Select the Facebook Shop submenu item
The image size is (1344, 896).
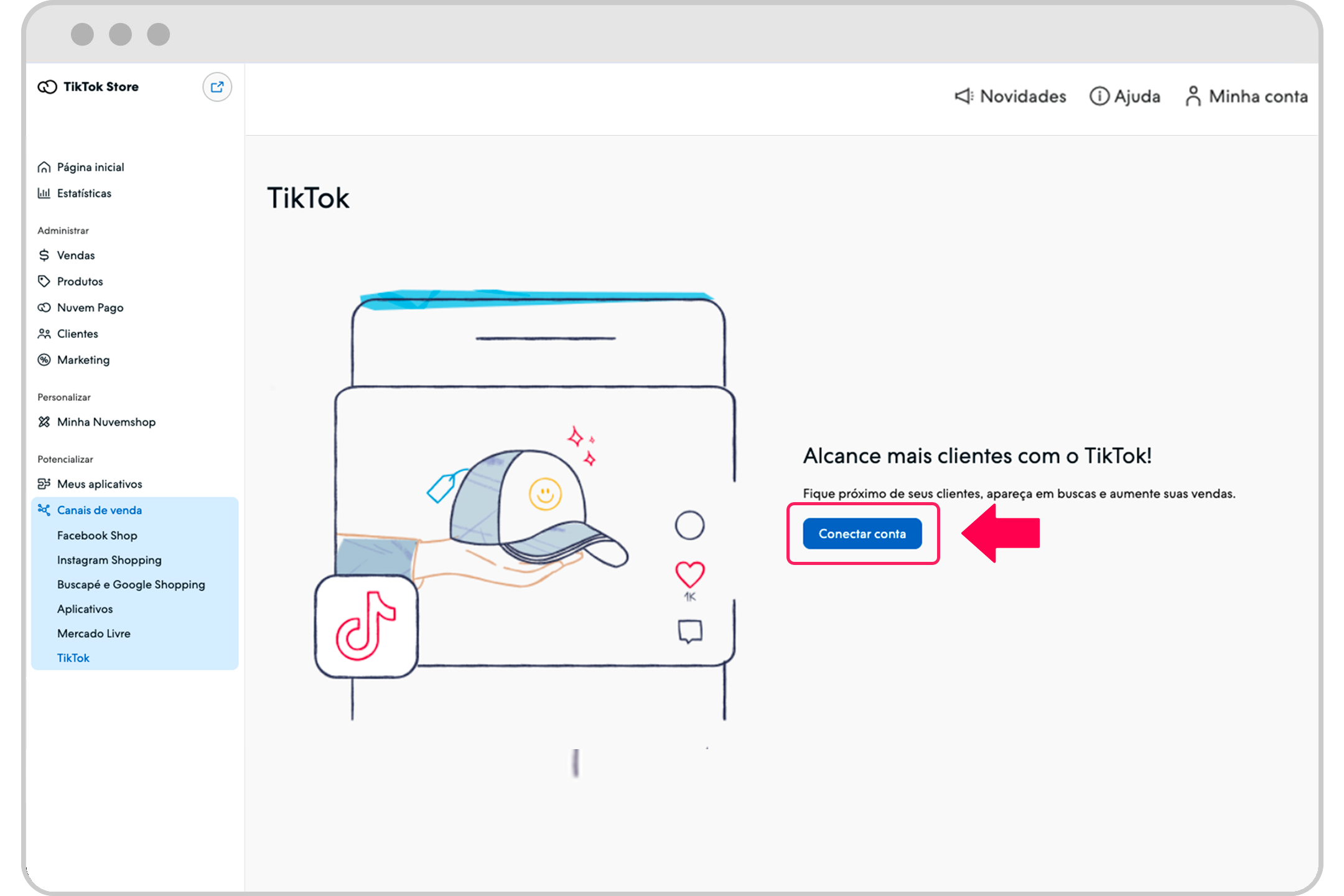[x=97, y=534]
